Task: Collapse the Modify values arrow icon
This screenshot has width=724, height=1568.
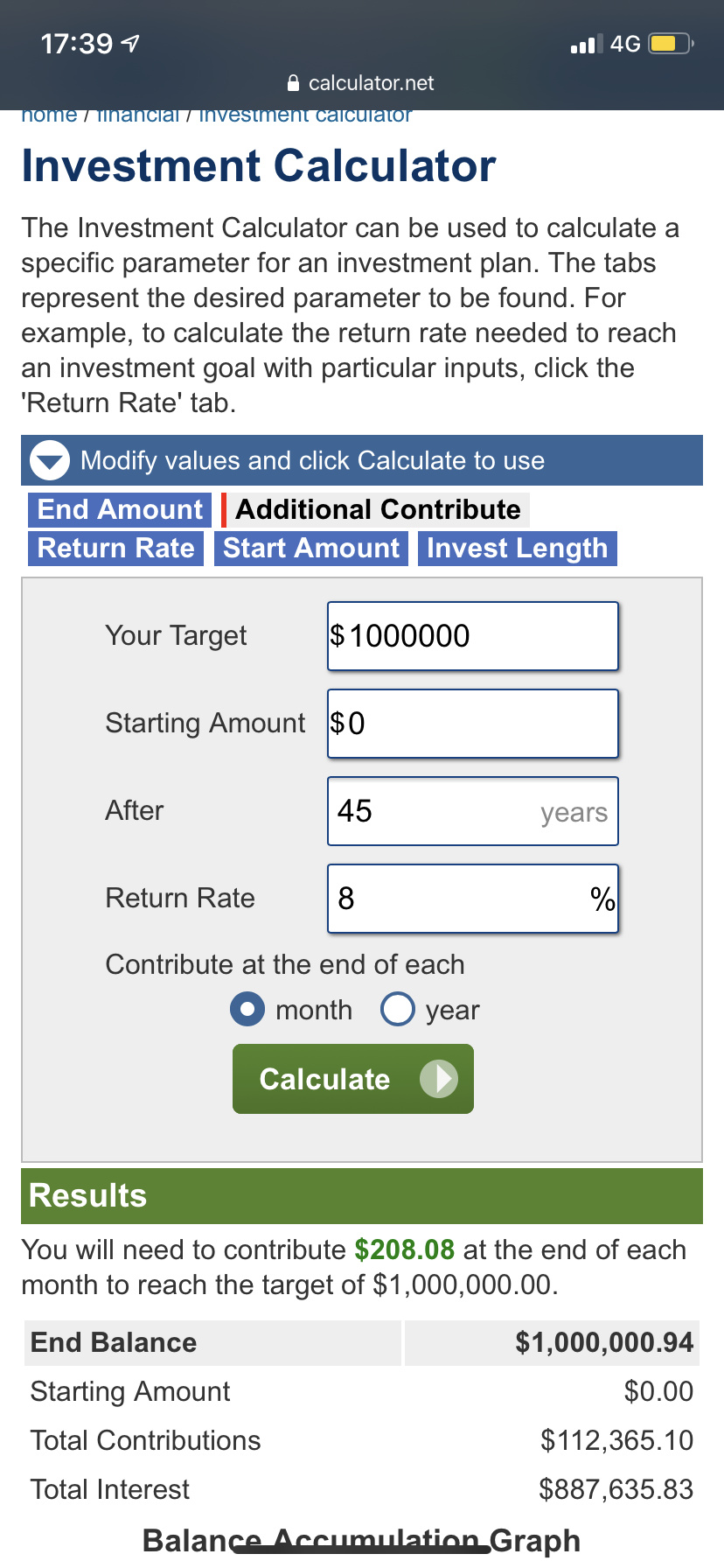Action: [50, 460]
